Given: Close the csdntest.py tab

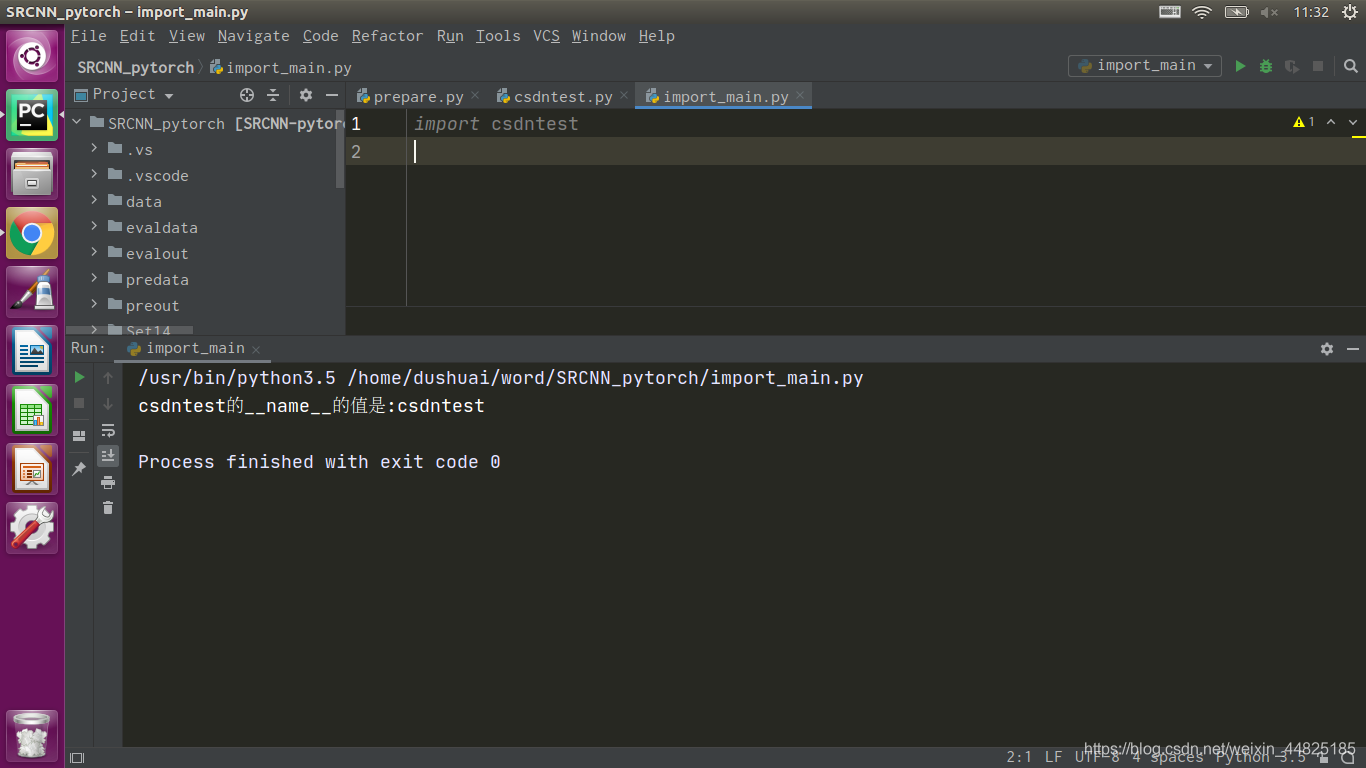Looking at the screenshot, I should coord(623,96).
